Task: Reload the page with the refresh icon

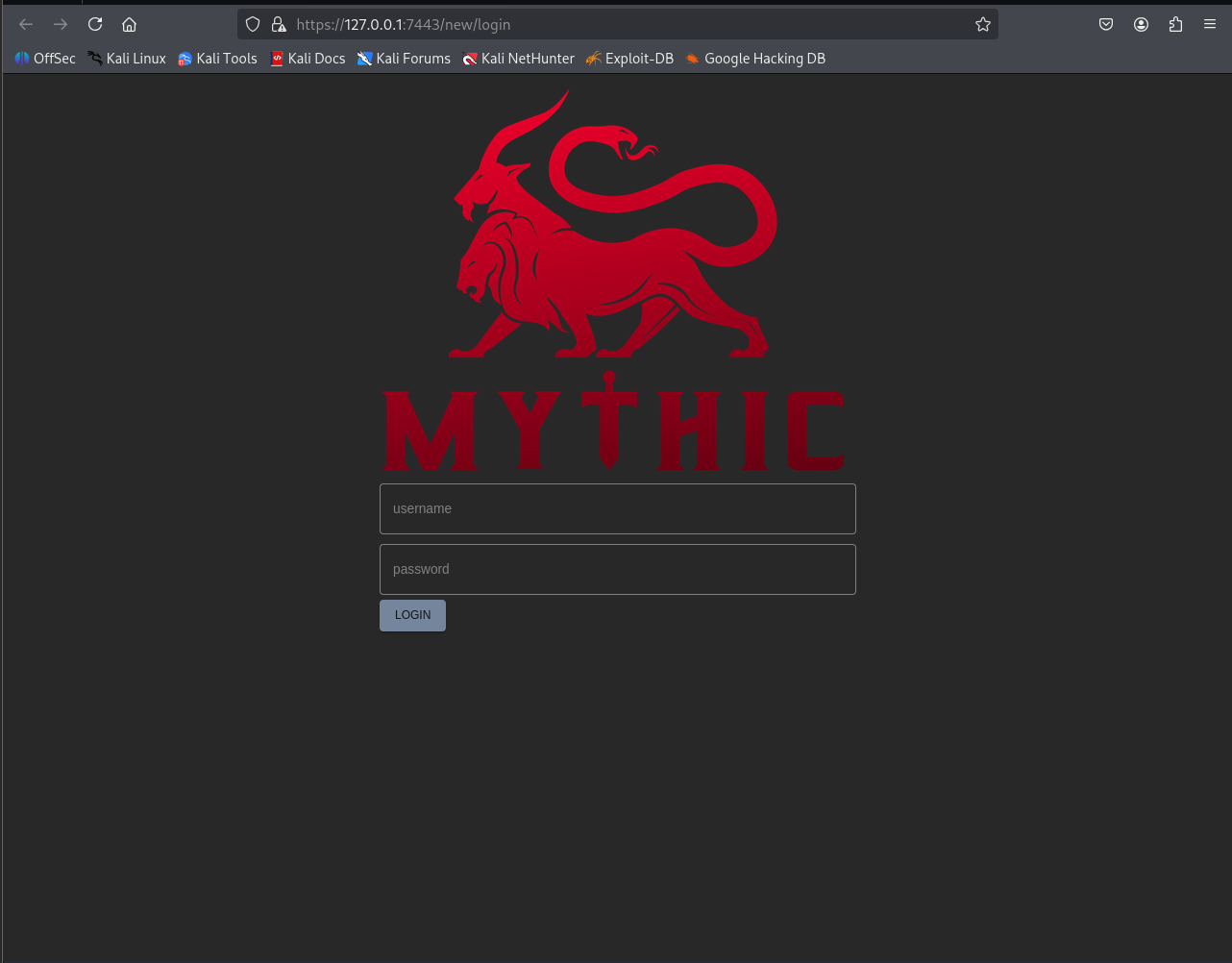Action: [95, 24]
